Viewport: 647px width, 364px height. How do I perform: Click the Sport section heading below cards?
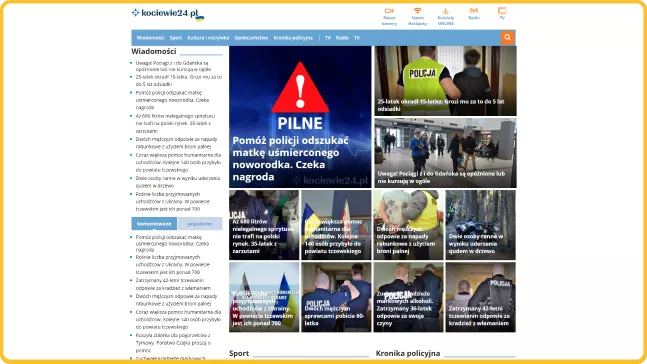click(239, 353)
